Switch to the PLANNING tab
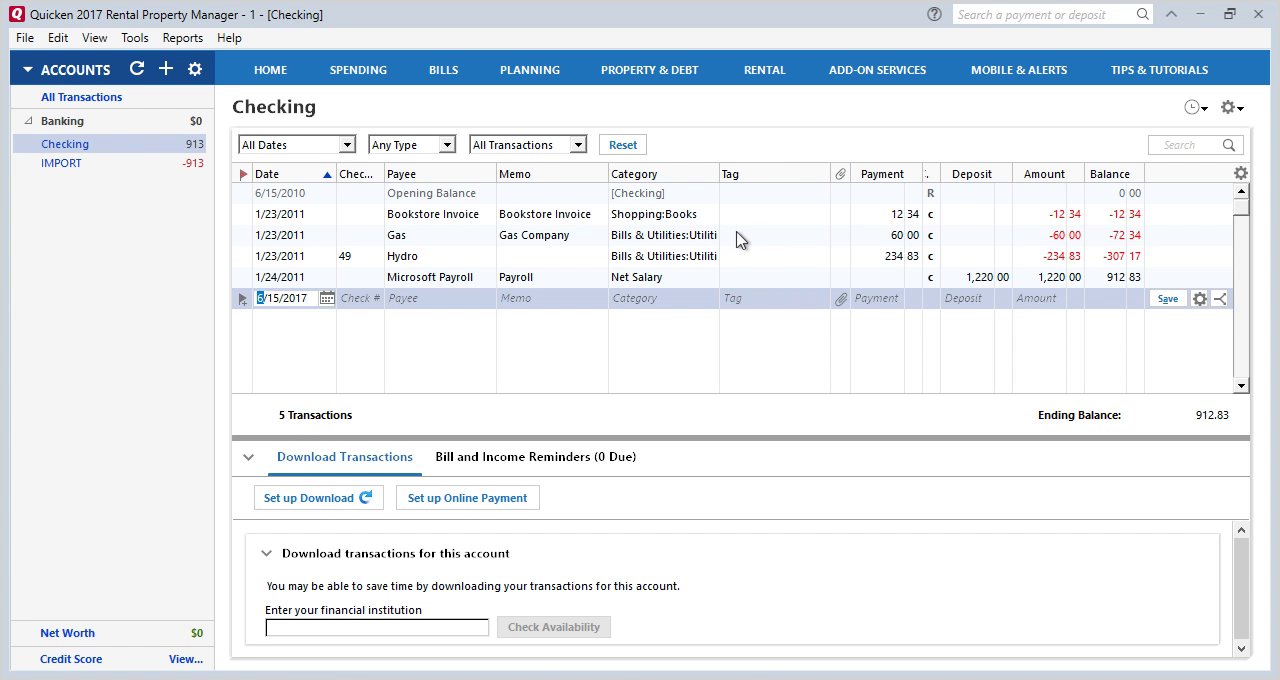Screen dimensions: 1280x680 point(530,70)
